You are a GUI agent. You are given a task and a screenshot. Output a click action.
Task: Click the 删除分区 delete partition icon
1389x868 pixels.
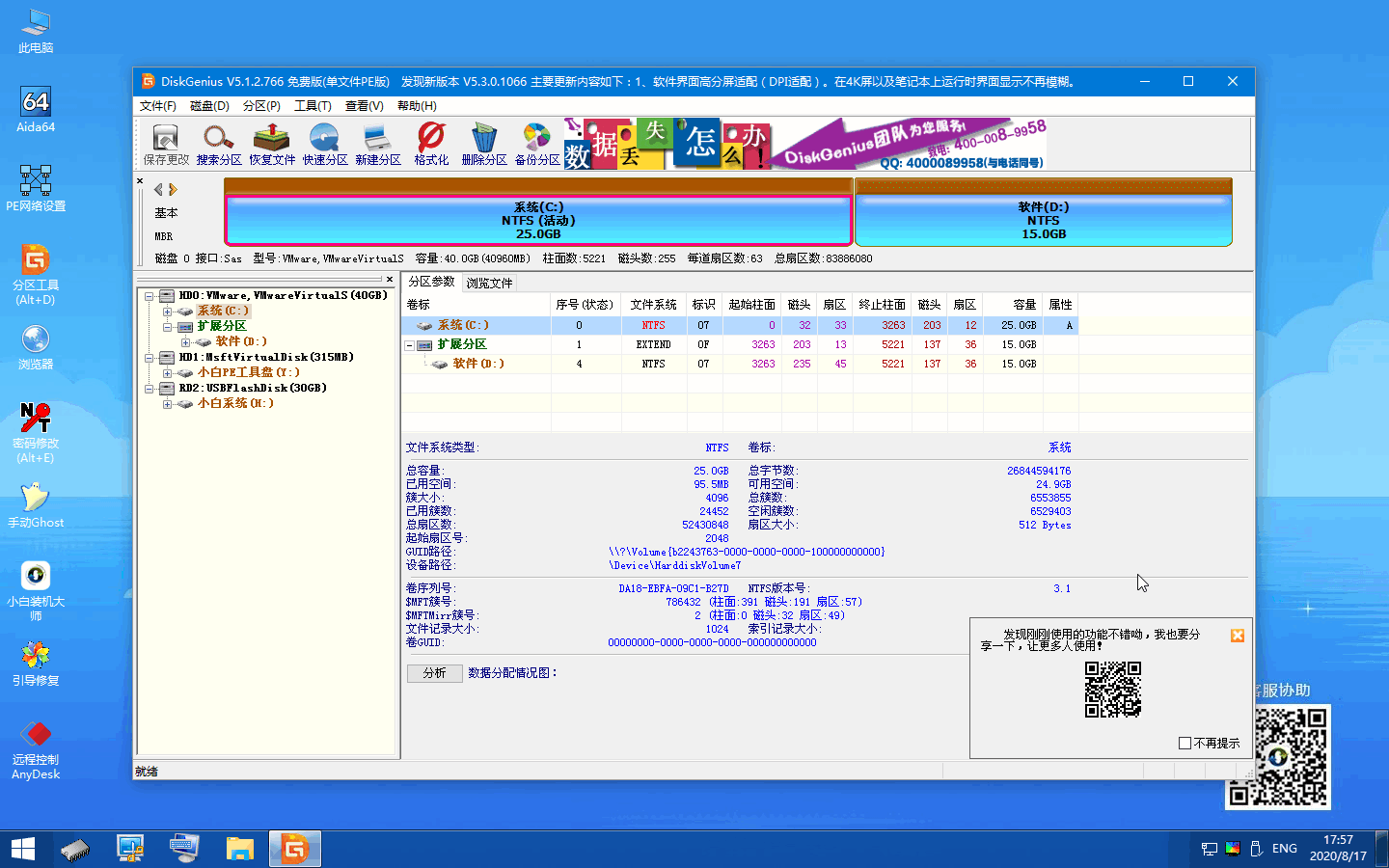pos(483,143)
